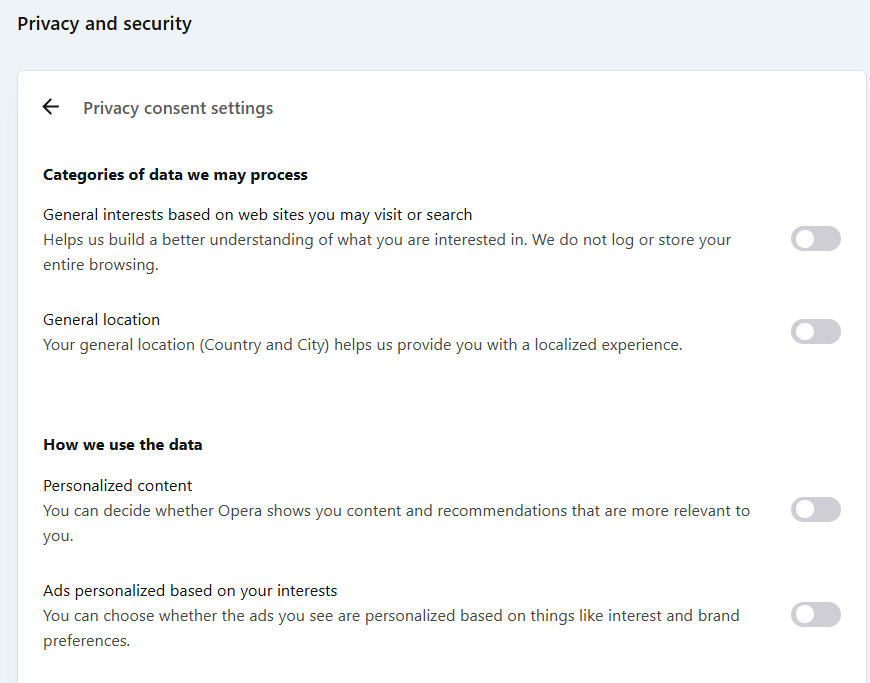Turn on the General location switch

pyautogui.click(x=816, y=332)
